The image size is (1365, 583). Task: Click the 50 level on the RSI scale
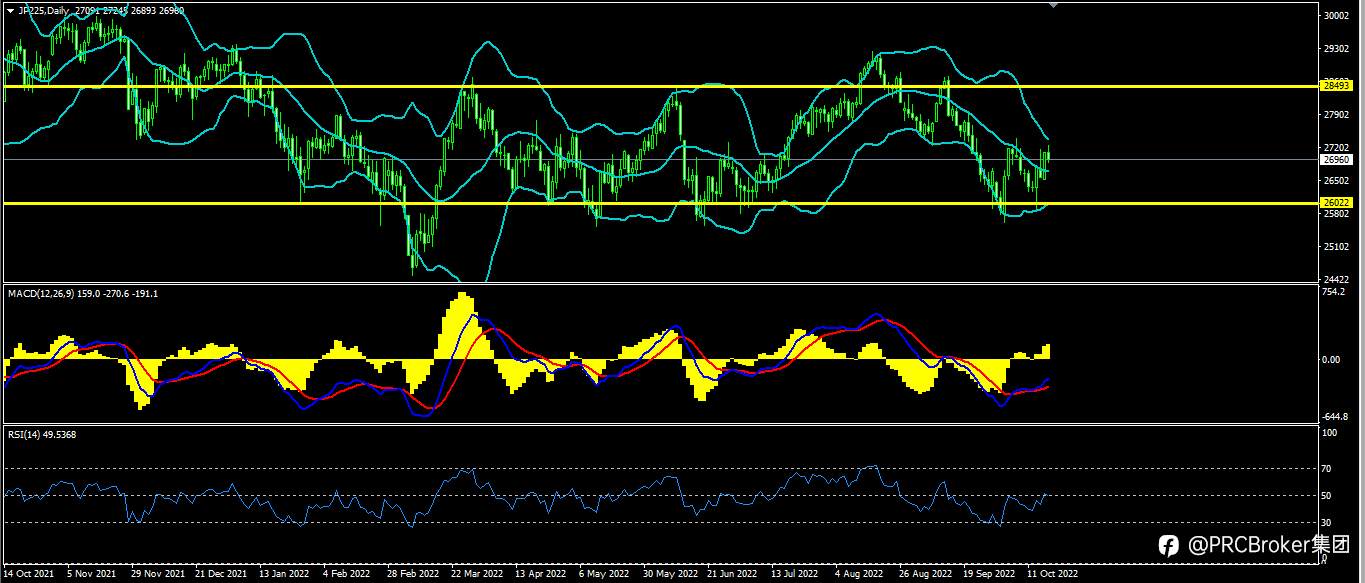pos(1328,495)
